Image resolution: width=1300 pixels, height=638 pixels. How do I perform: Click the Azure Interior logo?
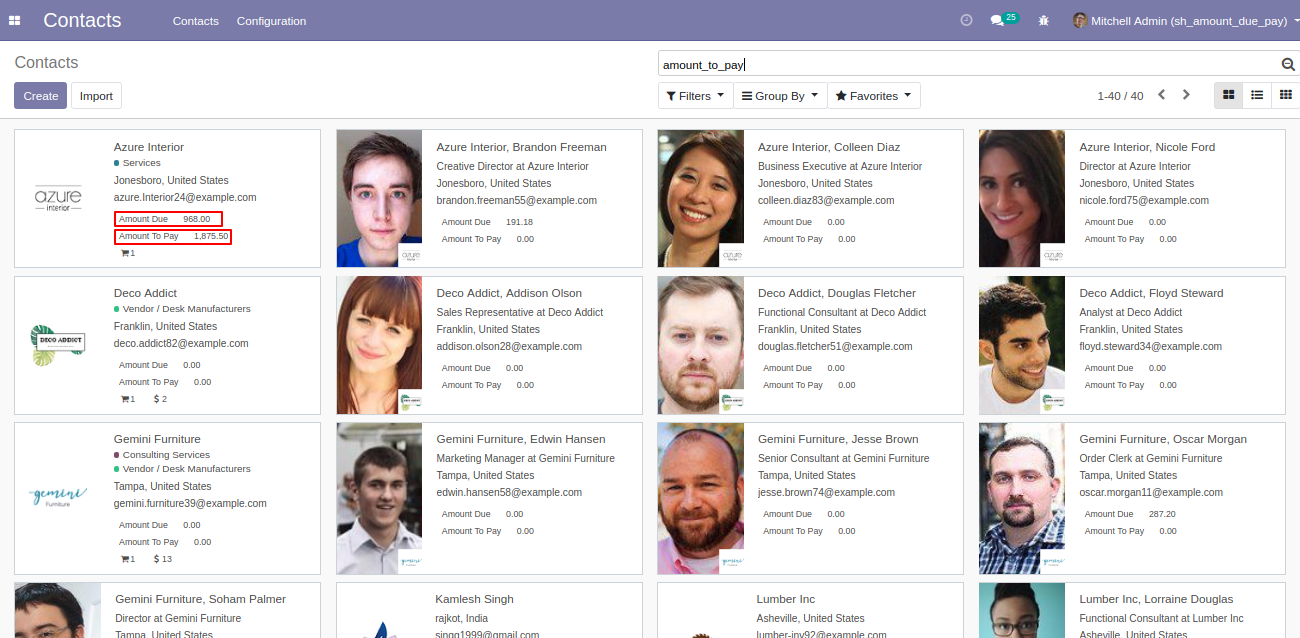pyautogui.click(x=58, y=198)
